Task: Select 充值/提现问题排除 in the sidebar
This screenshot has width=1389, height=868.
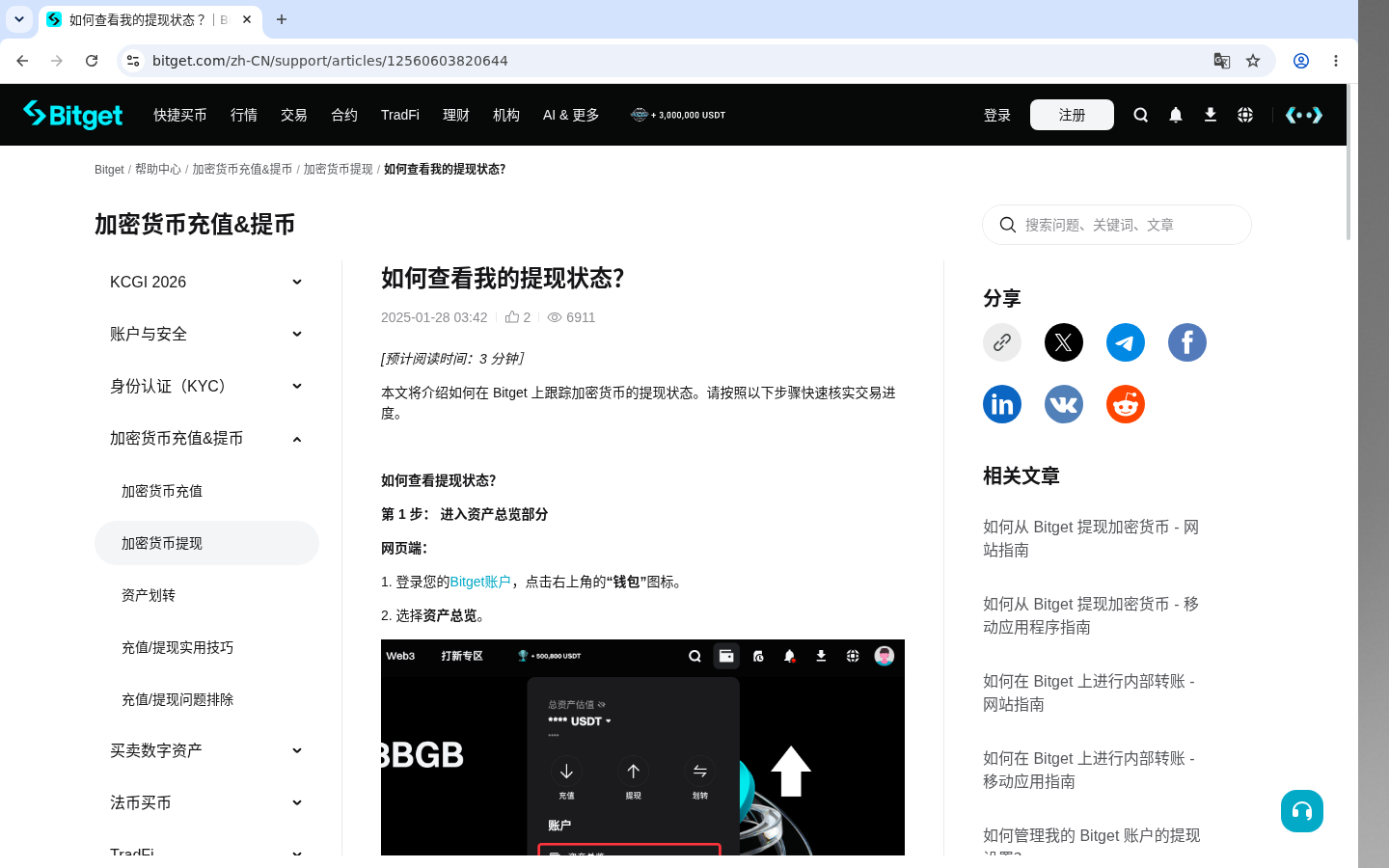Action: click(x=206, y=699)
